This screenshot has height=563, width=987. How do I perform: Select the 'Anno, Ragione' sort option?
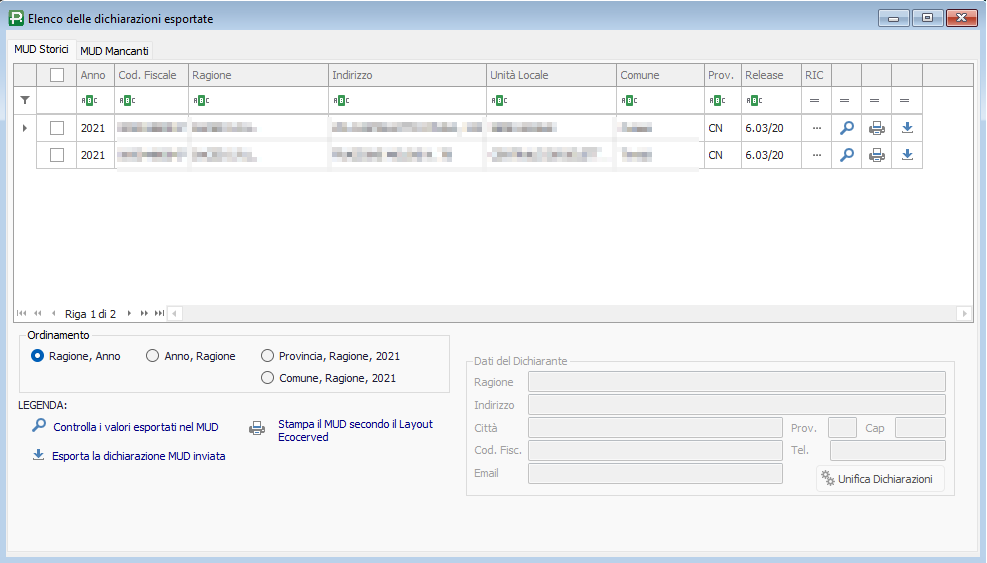point(153,356)
